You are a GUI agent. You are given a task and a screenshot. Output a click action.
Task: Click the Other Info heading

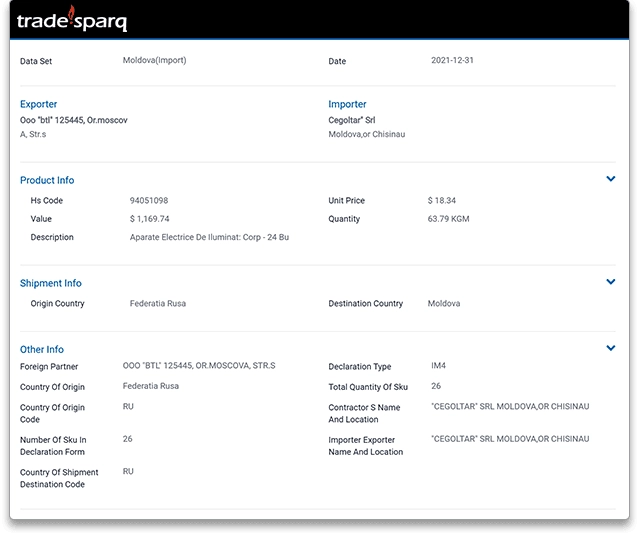pos(42,349)
